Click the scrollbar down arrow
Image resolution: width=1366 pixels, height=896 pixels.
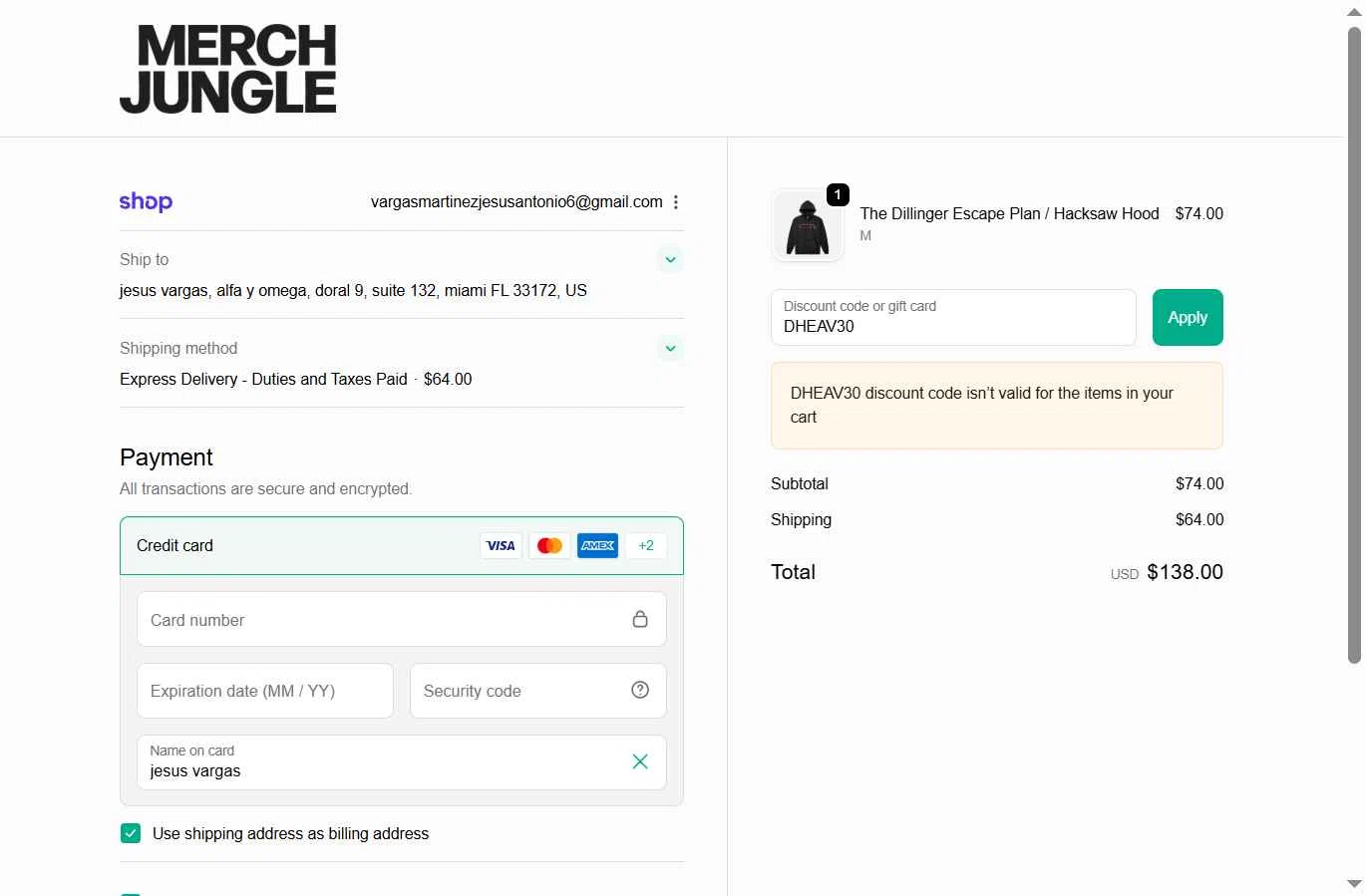tap(1354, 884)
